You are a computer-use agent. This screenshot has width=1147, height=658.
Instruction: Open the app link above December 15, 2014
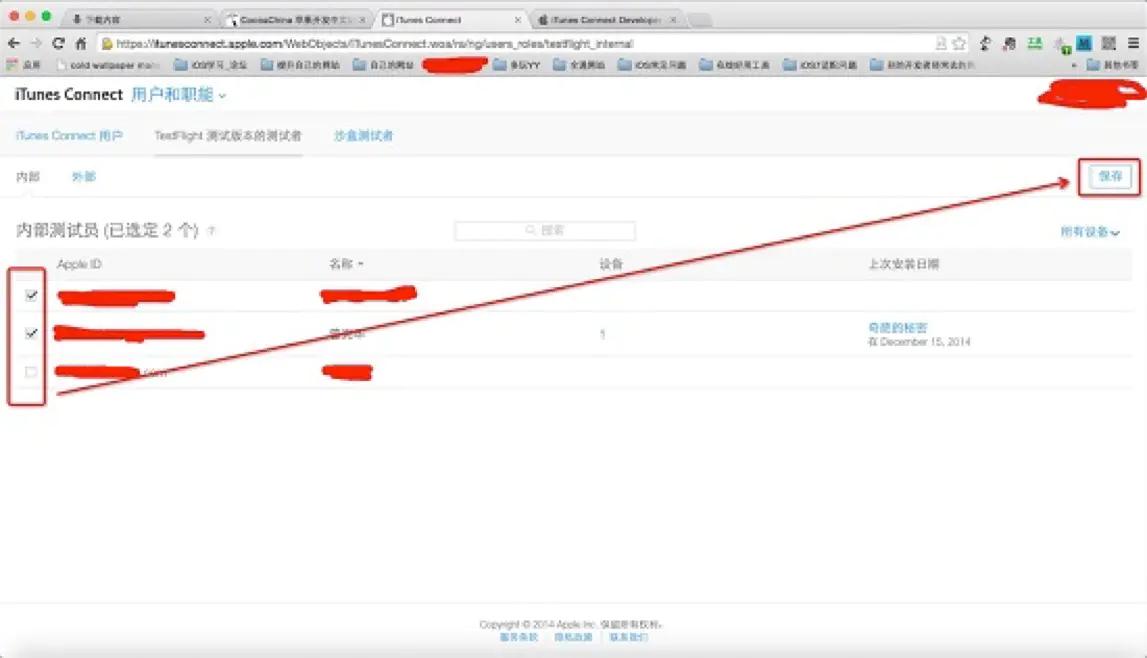pyautogui.click(x=898, y=328)
